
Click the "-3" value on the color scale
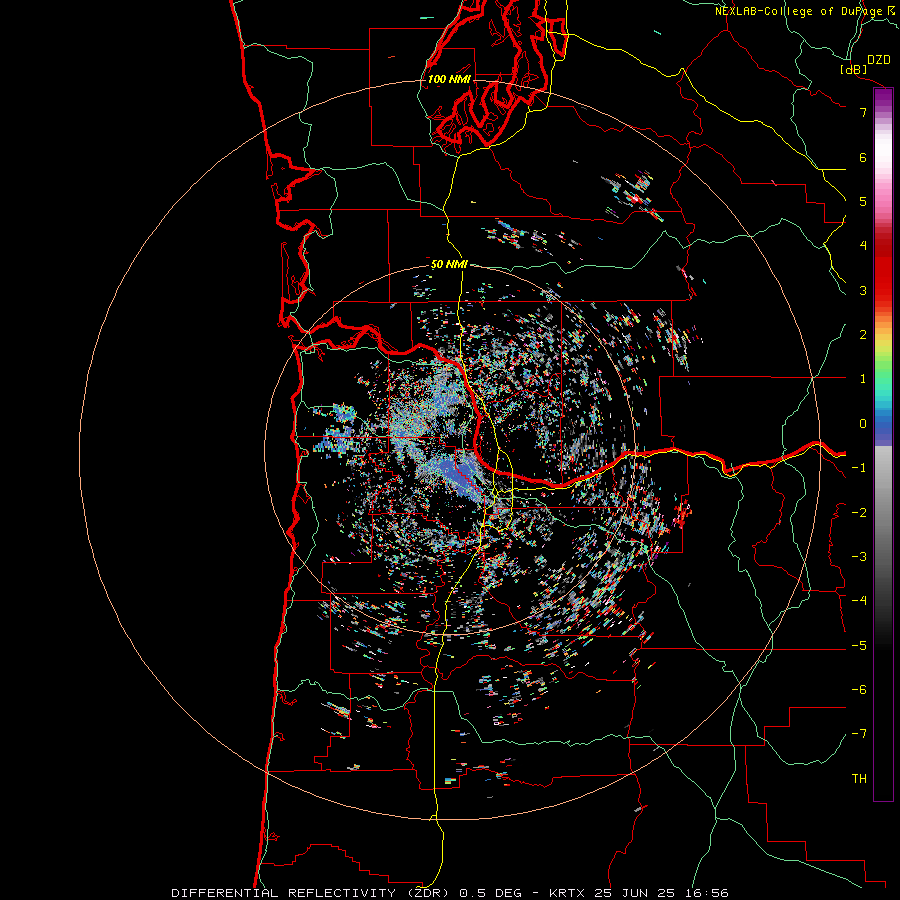coord(859,557)
